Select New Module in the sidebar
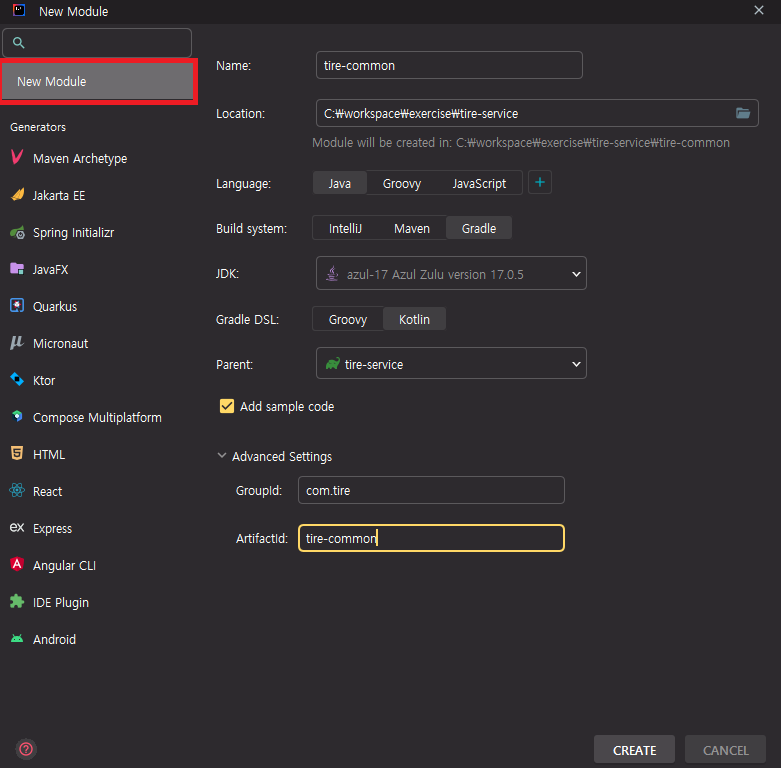The image size is (781, 768). point(98,81)
